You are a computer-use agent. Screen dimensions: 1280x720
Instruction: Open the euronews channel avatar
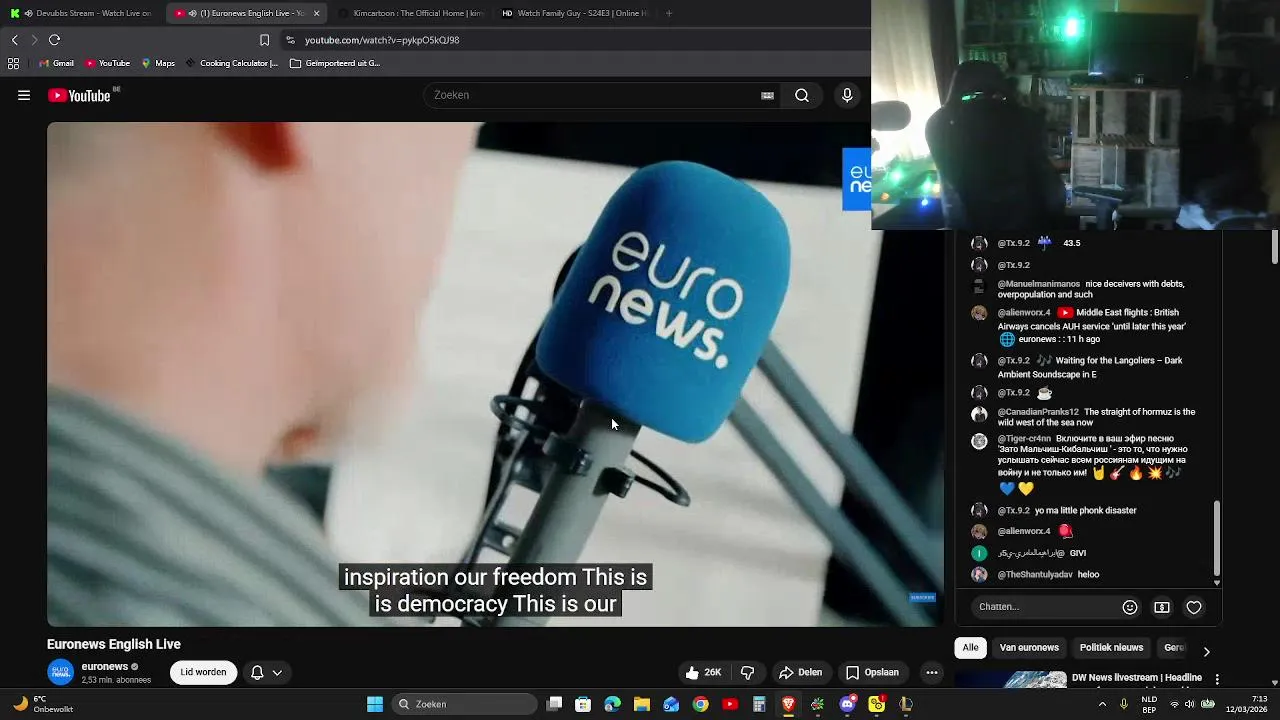[61, 673]
